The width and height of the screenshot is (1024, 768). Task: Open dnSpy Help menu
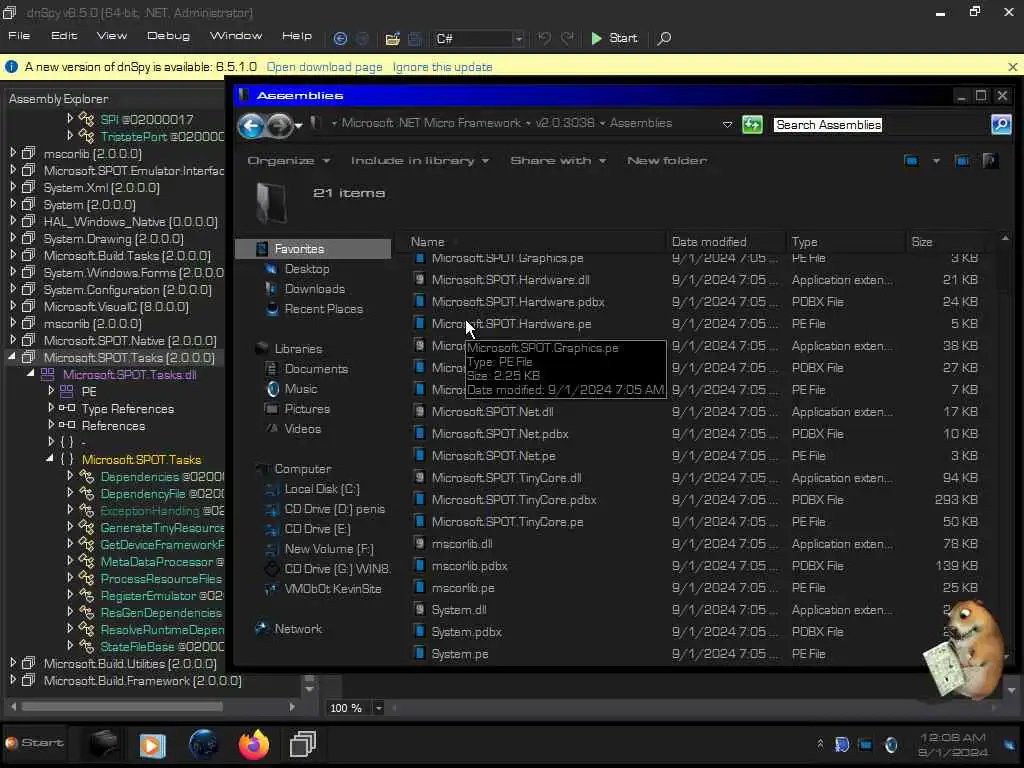(296, 36)
